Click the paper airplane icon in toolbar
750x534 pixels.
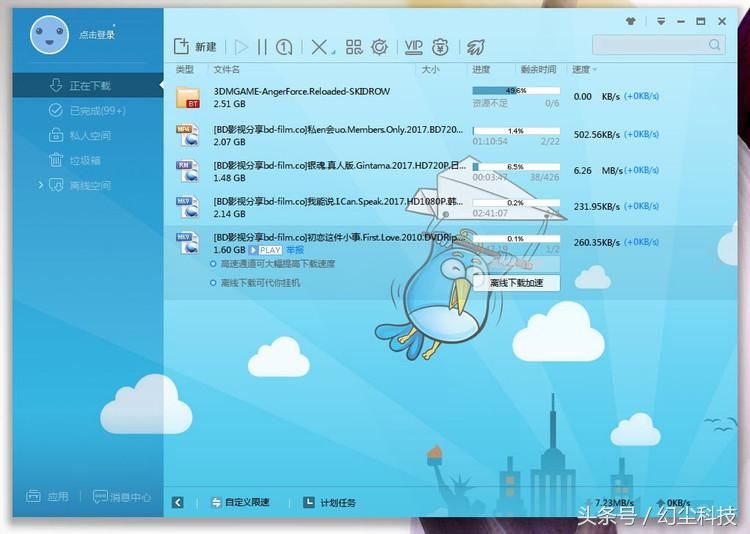tap(476, 47)
